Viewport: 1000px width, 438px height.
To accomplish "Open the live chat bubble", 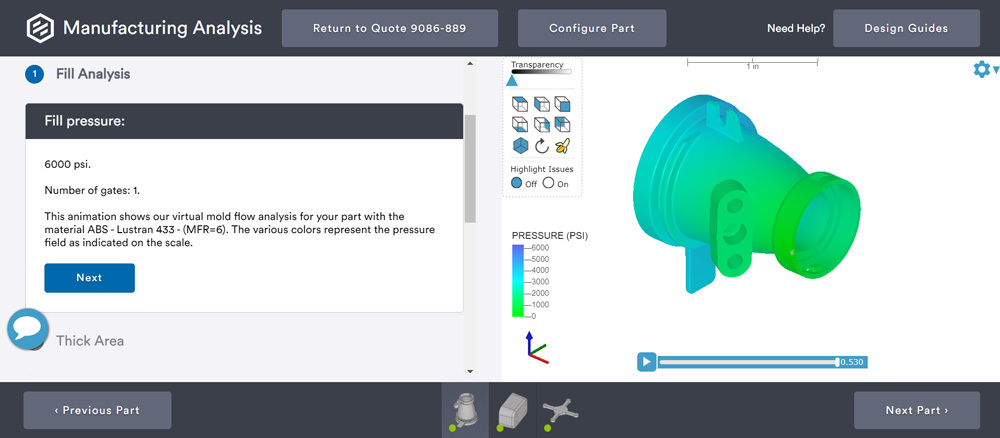I will point(28,329).
